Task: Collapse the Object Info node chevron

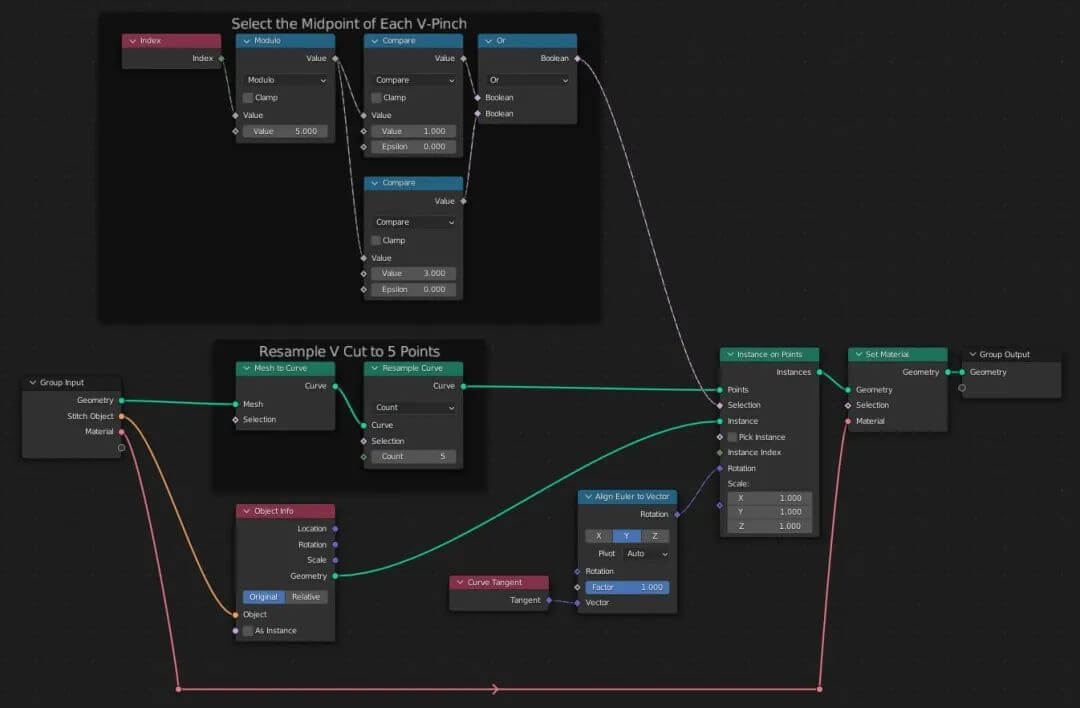Action: (x=247, y=511)
